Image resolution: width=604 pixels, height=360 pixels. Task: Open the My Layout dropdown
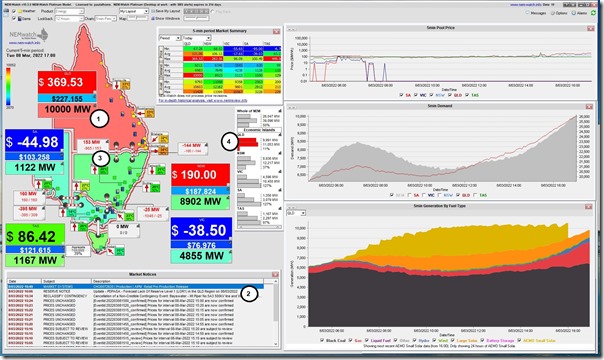click(134, 11)
